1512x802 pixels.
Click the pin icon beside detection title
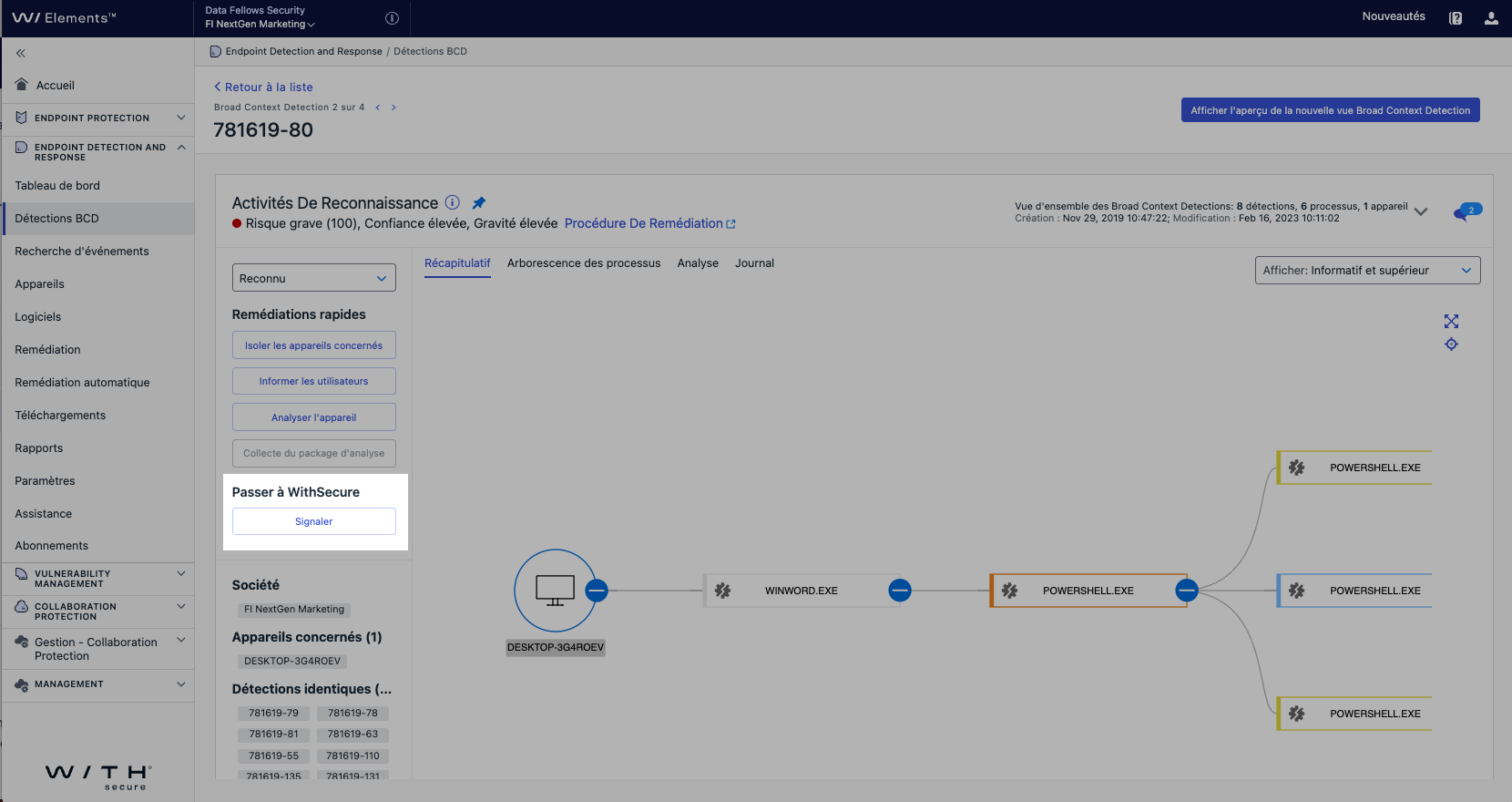(478, 203)
